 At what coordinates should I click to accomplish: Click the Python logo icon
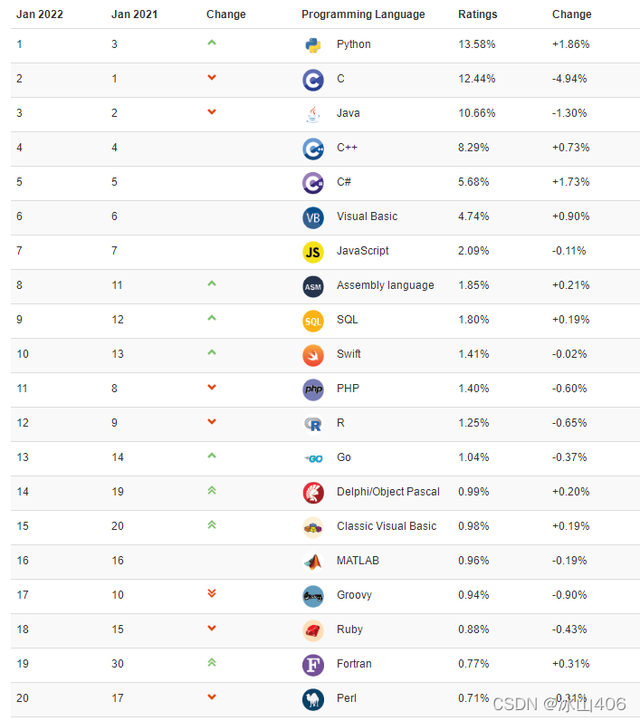(313, 45)
